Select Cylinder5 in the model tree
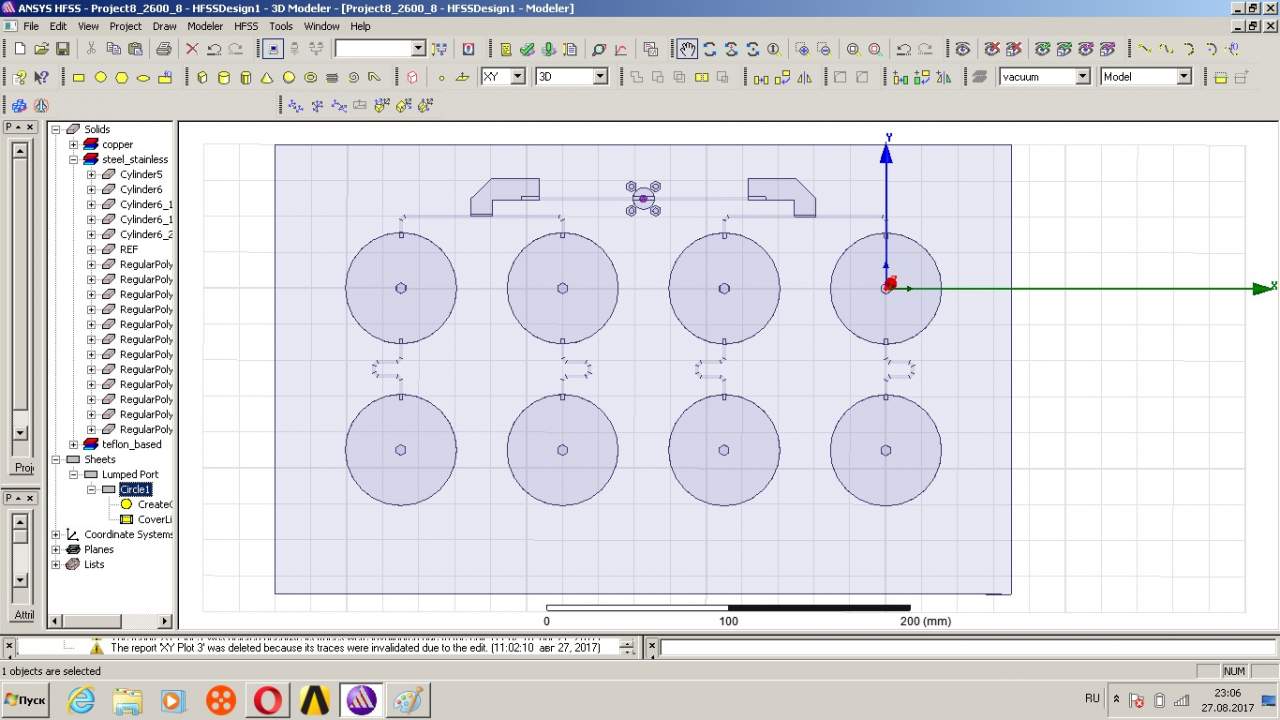Screen dimensions: 1280x720 (141, 175)
